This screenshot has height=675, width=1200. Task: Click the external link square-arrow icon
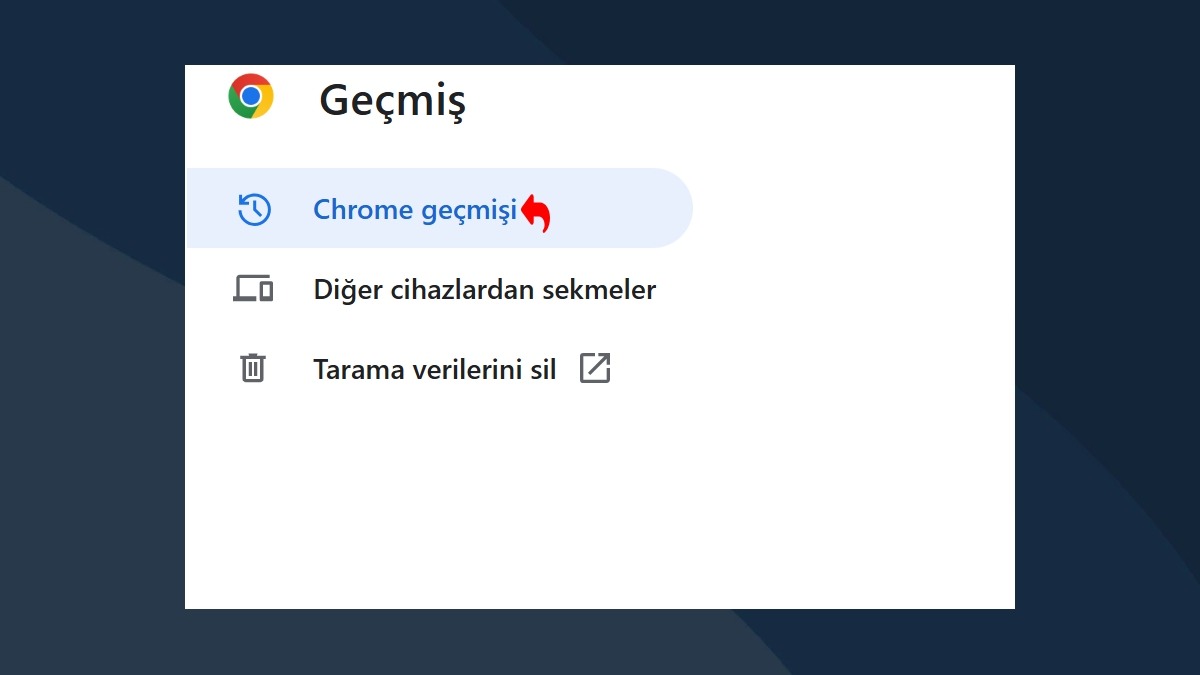(595, 368)
